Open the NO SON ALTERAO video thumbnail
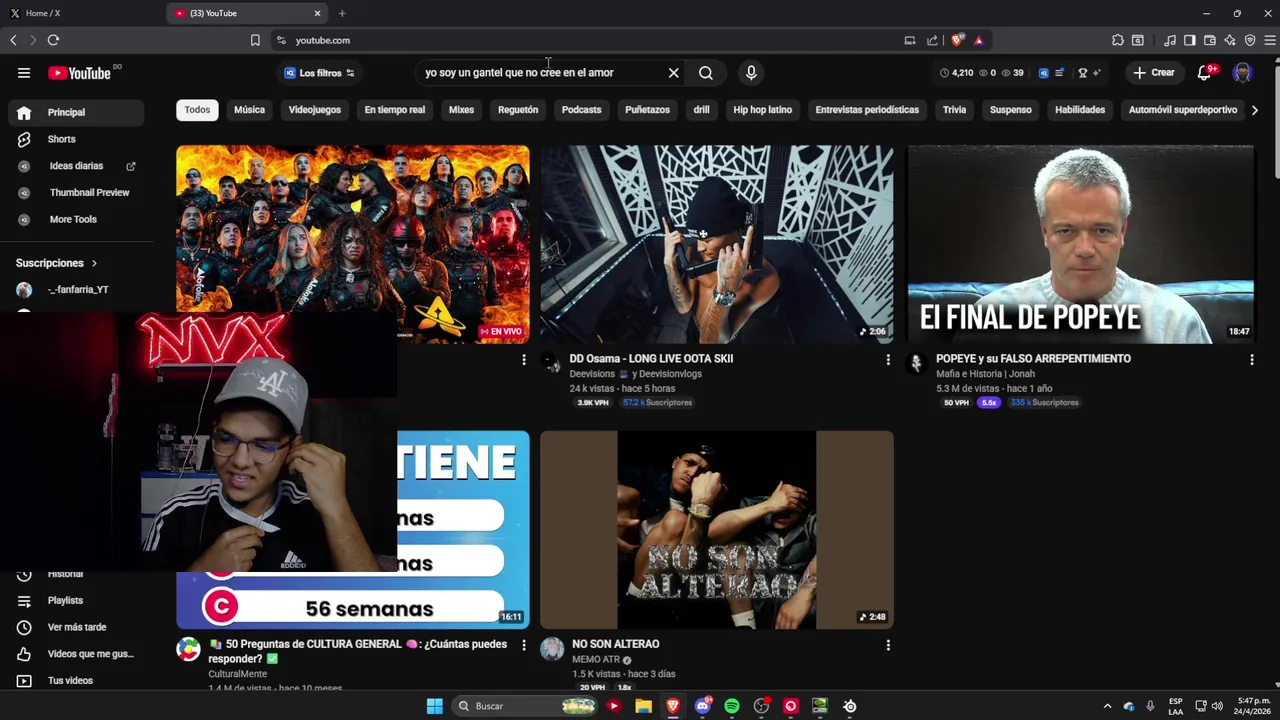Viewport: 1280px width, 720px height. (x=717, y=530)
